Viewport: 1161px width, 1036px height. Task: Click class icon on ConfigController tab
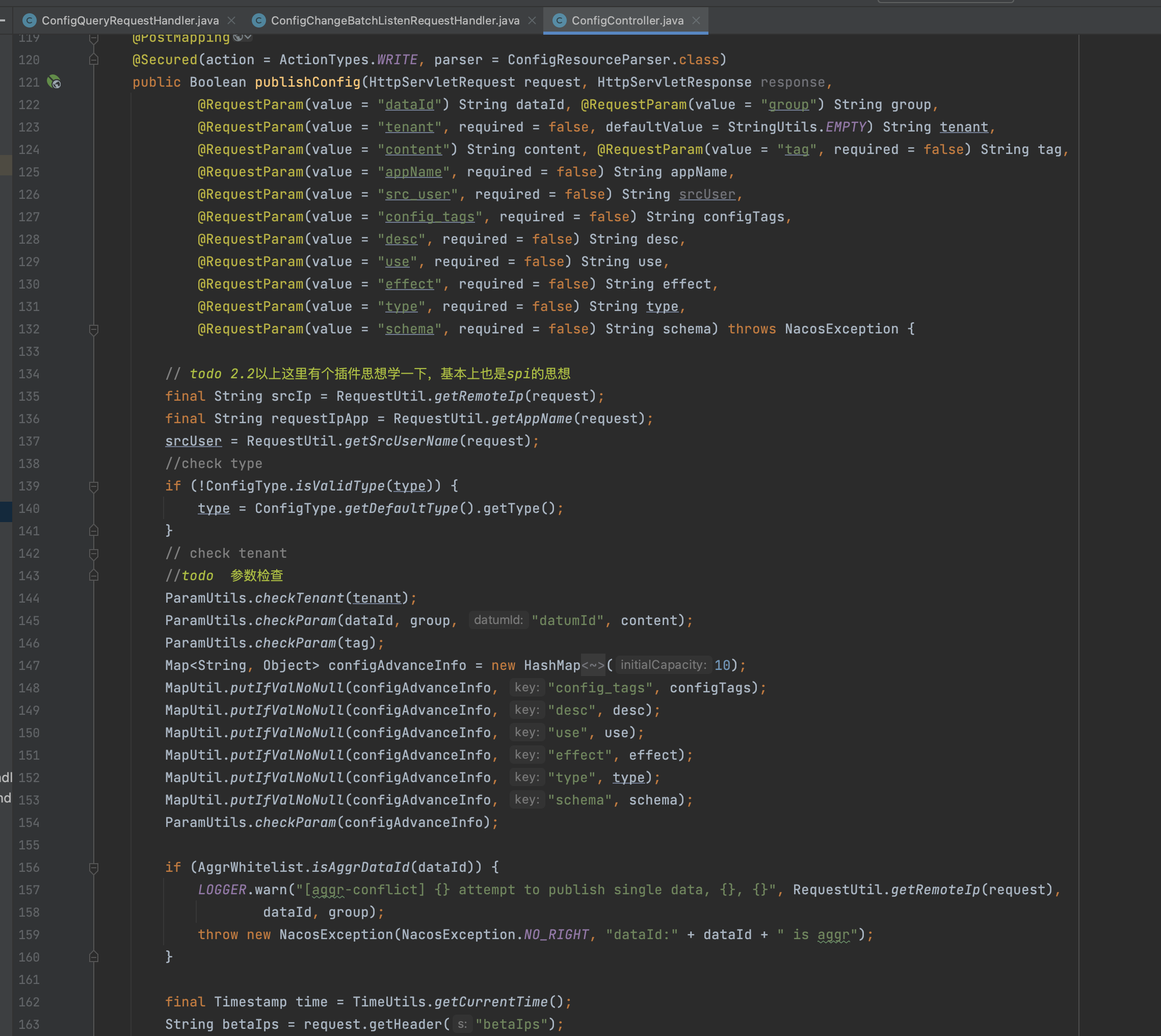[x=560, y=20]
